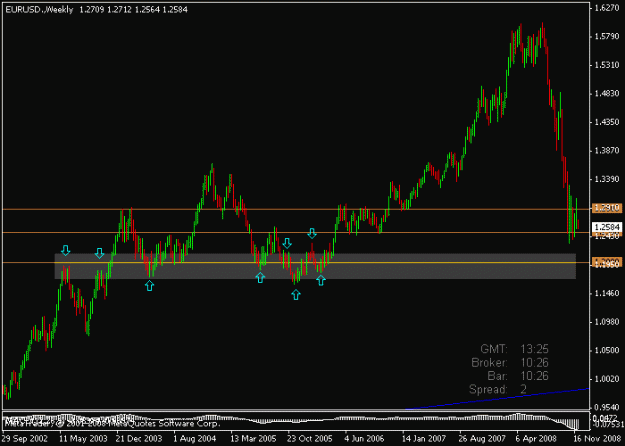Viewport: 625px width, 446px height.
Task: Select the white current price tag 1.2584
Action: pos(607,227)
